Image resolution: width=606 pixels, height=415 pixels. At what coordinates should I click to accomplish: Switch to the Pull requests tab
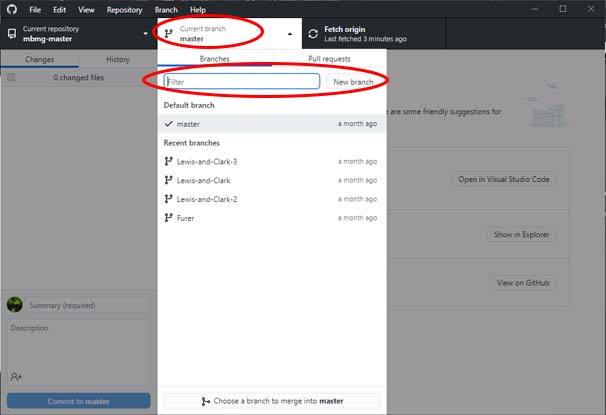[x=329, y=59]
